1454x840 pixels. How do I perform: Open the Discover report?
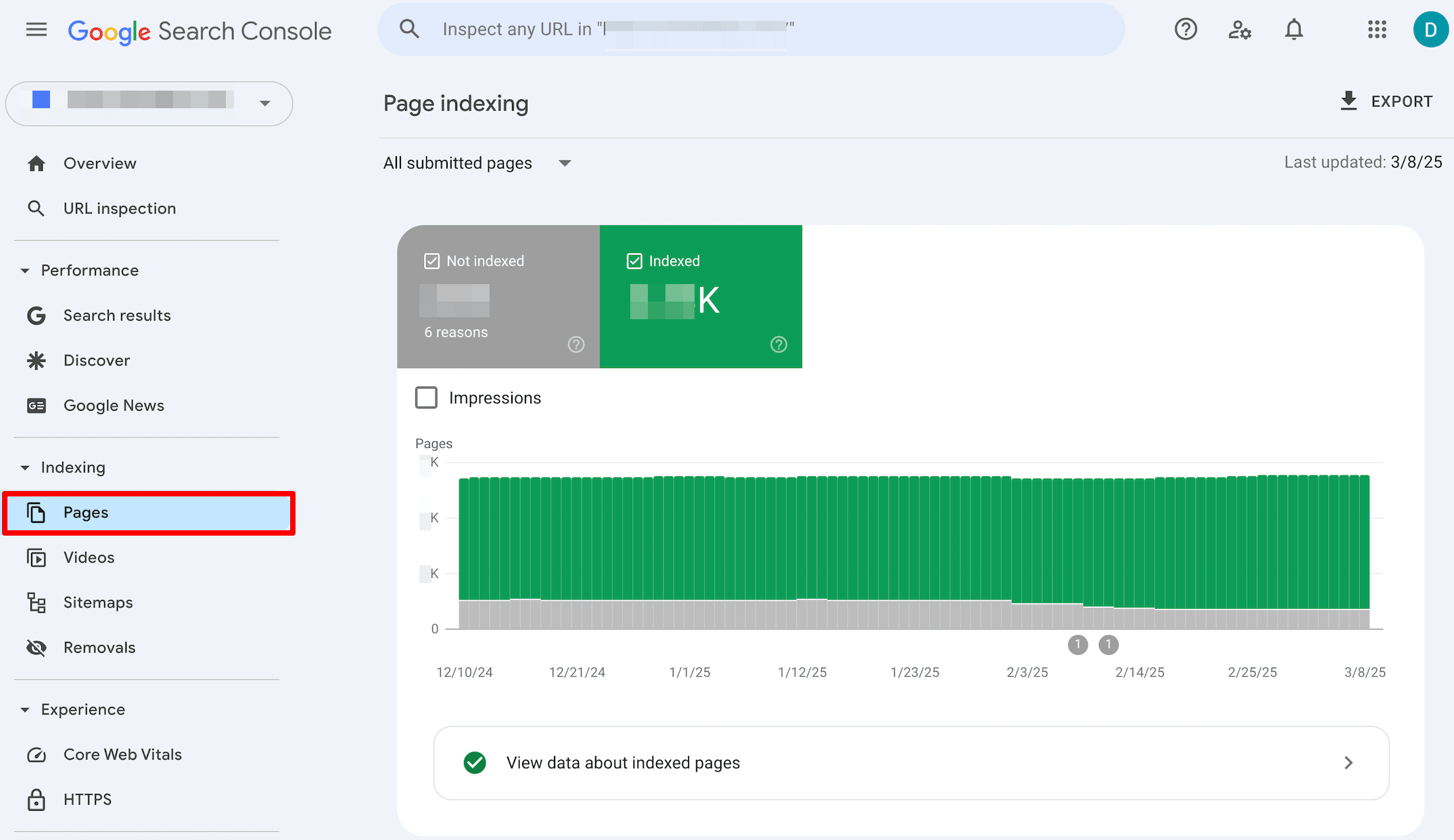tap(97, 360)
